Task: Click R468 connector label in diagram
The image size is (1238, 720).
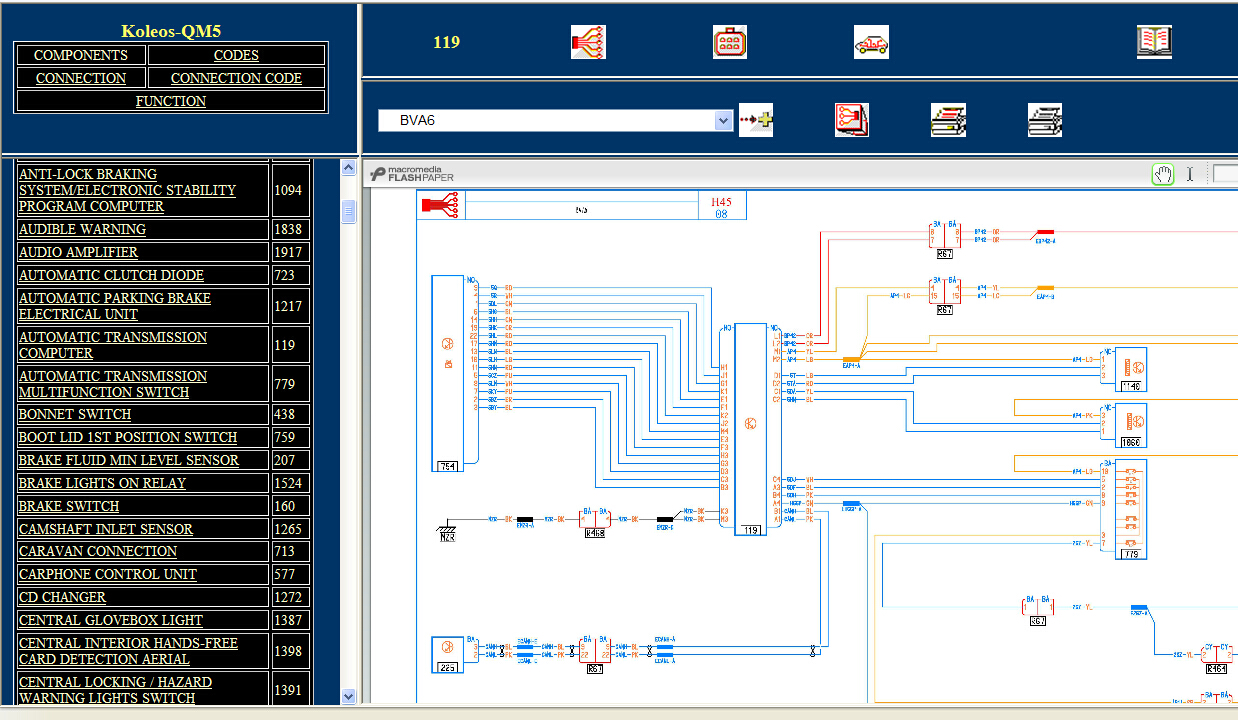Action: [595, 534]
